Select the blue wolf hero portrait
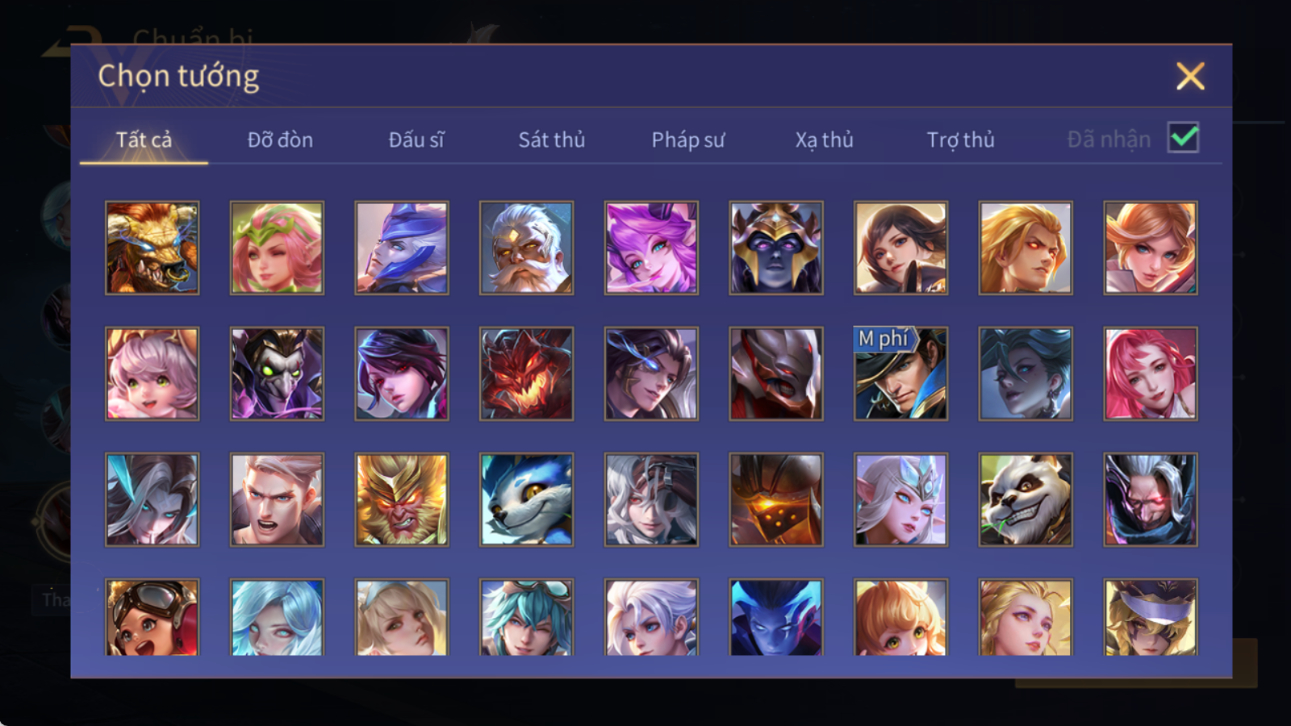 (x=526, y=499)
